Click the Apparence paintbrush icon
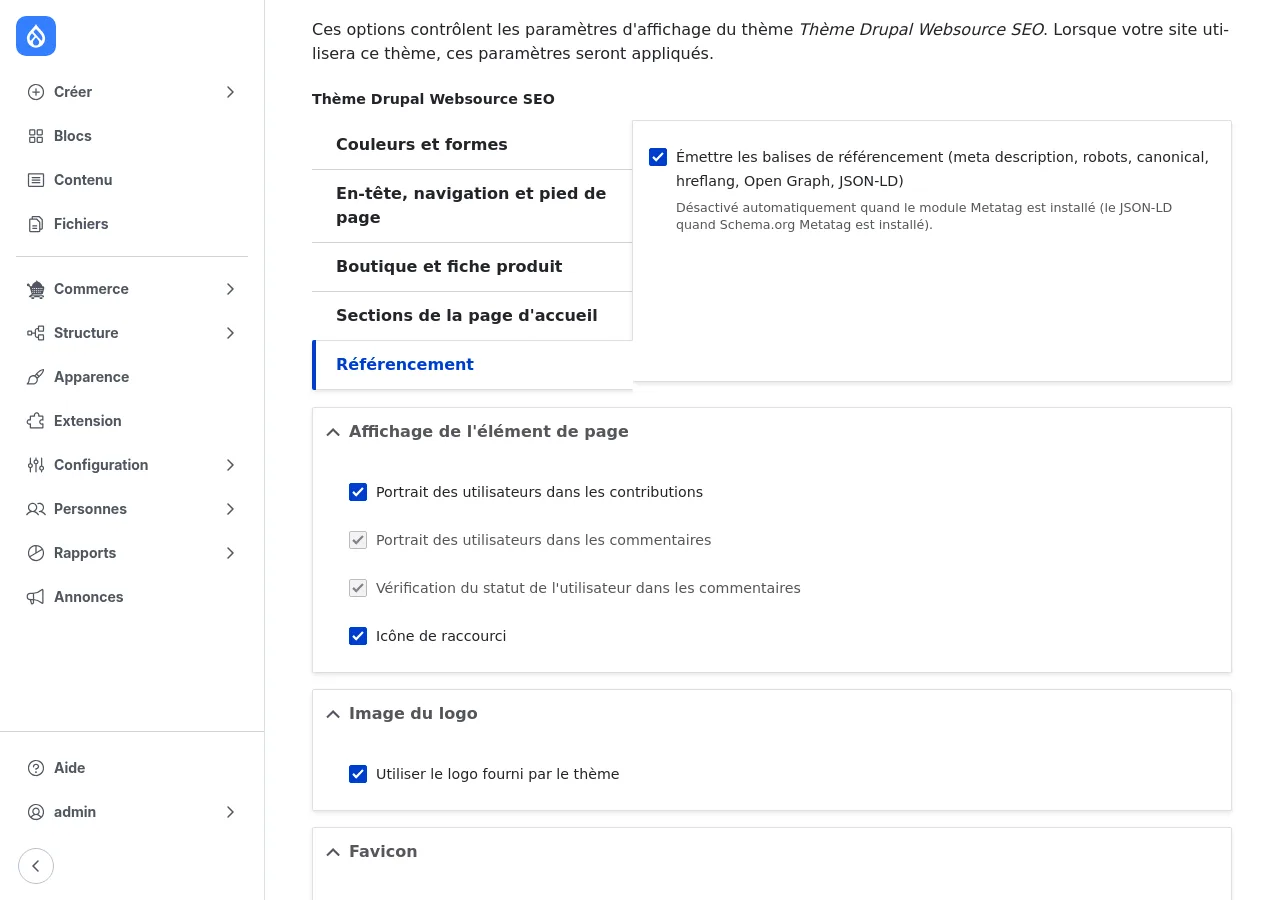1280x900 pixels. point(36,377)
